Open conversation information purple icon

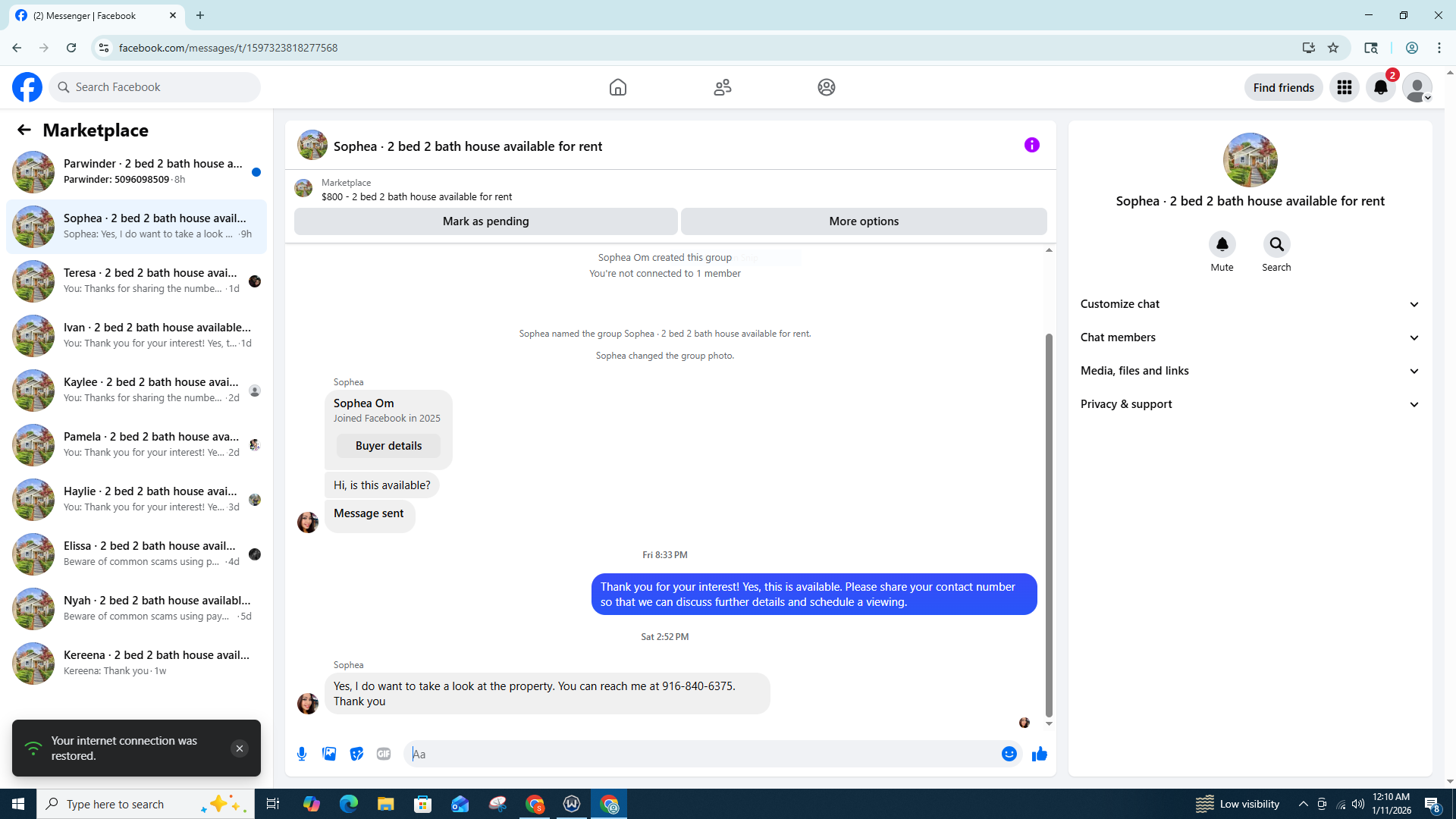(x=1032, y=145)
